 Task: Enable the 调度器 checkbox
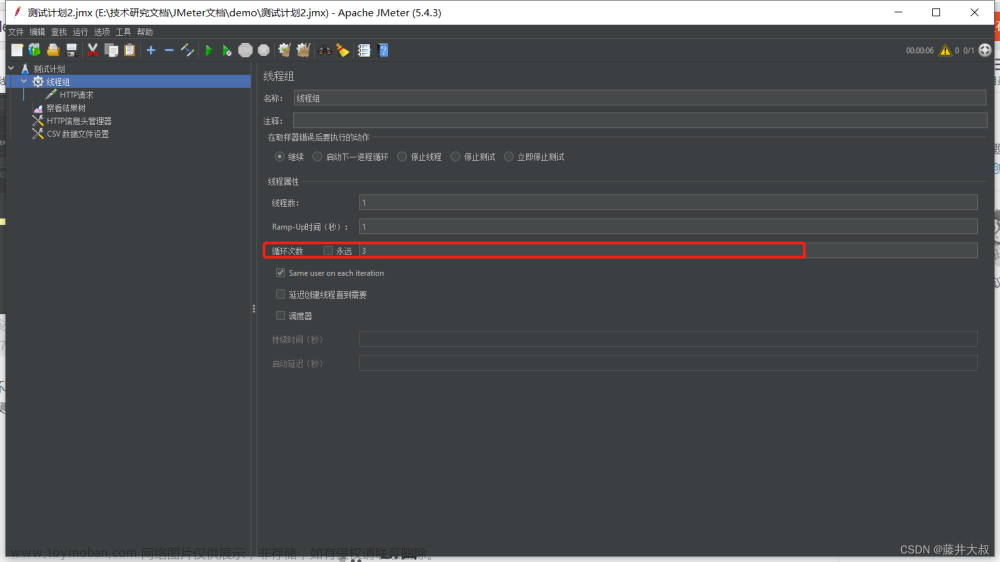pyautogui.click(x=281, y=316)
